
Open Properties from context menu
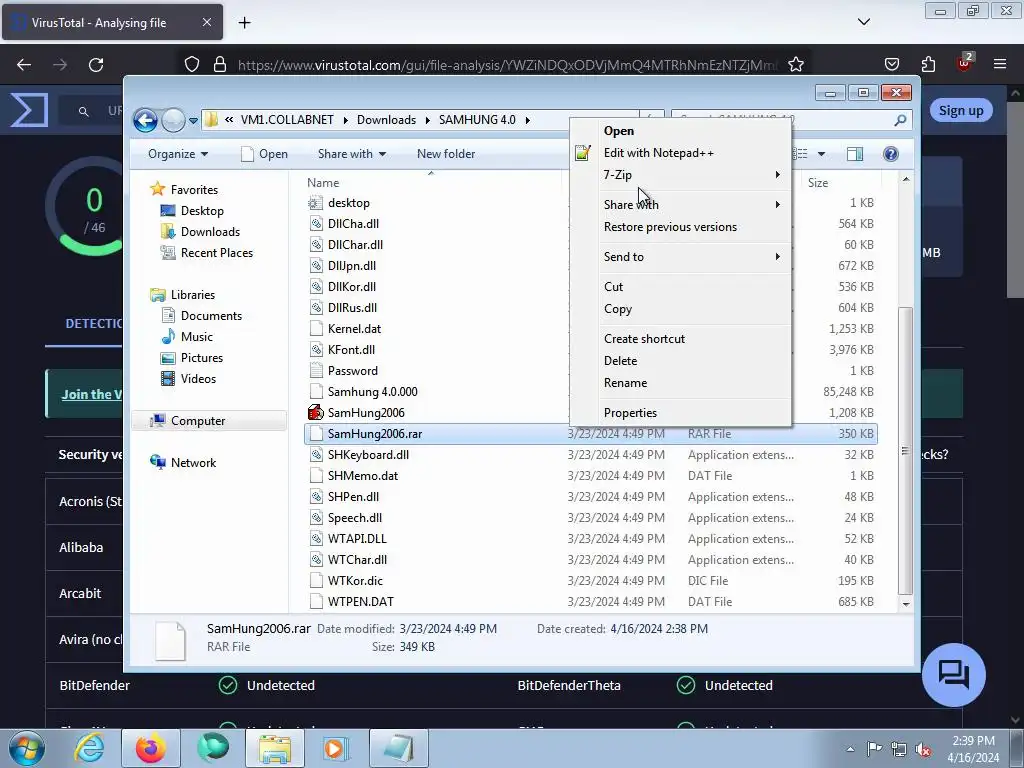[630, 413]
